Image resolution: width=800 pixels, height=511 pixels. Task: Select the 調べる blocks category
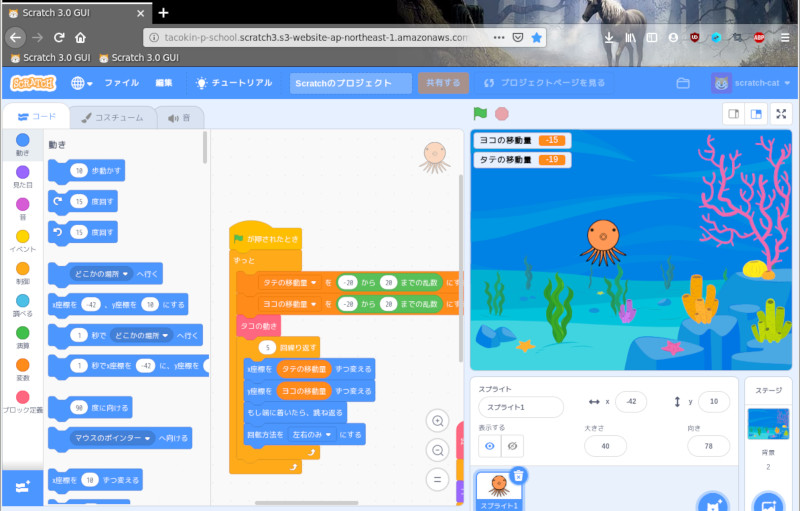coord(22,305)
